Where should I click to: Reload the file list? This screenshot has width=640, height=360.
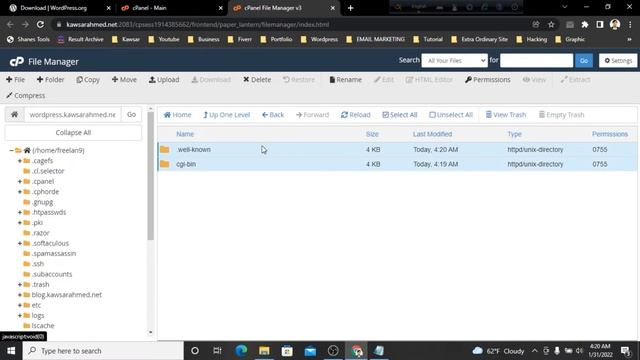point(356,115)
